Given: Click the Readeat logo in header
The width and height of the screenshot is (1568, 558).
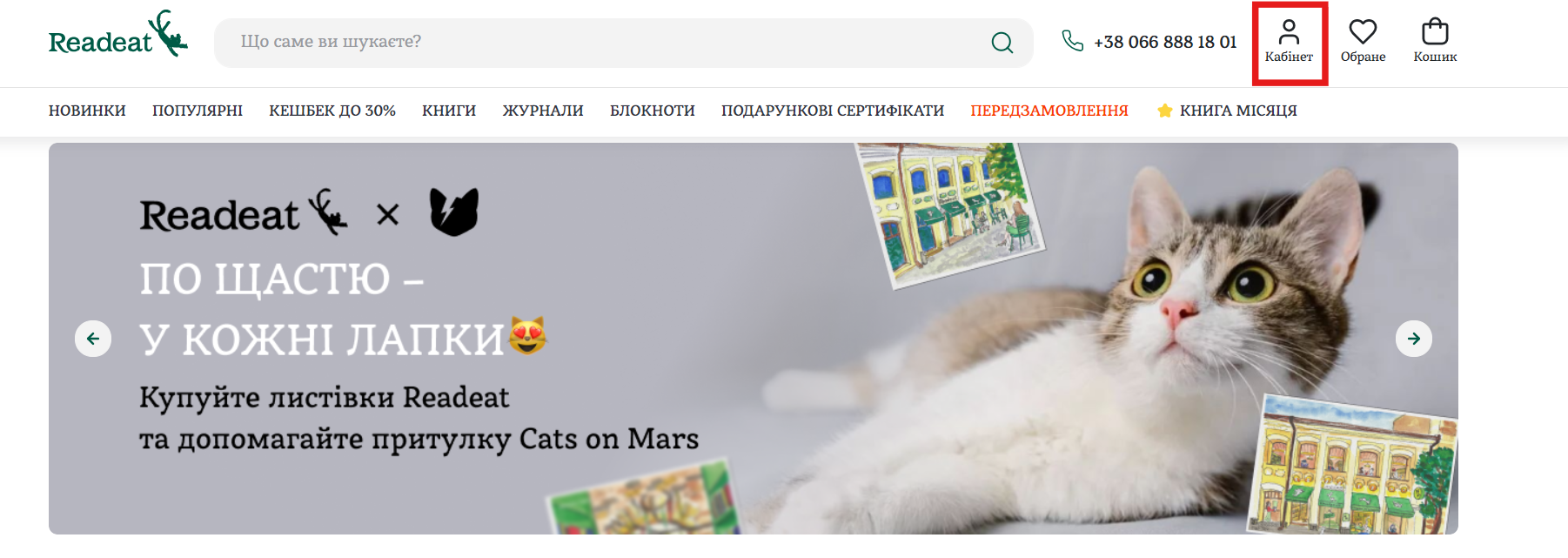Looking at the screenshot, I should click(118, 34).
